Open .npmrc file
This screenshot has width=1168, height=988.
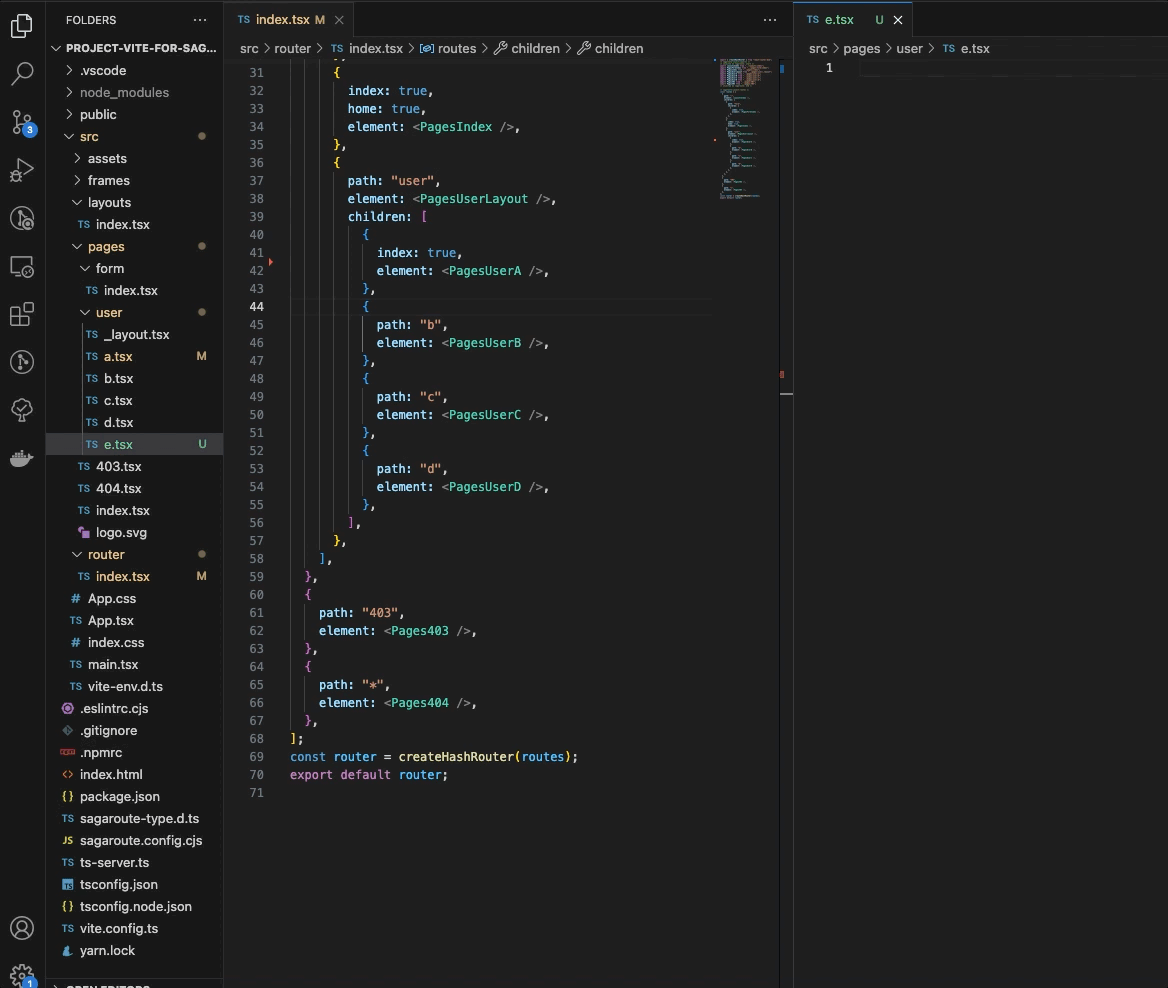point(134,753)
